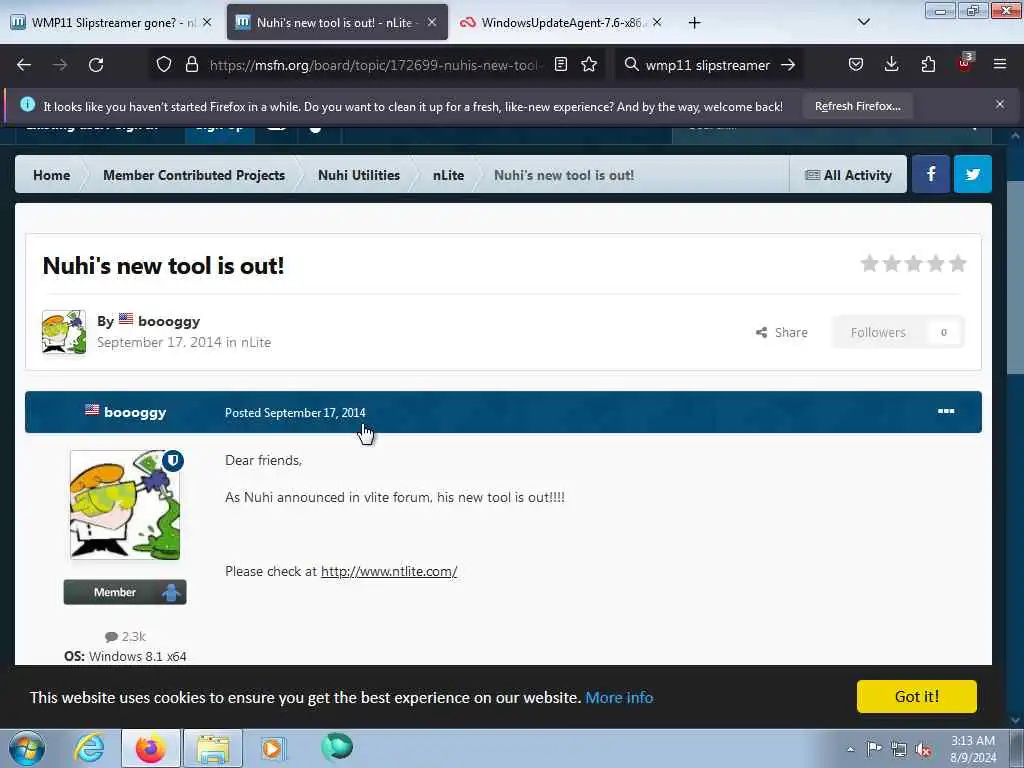Rate topic with the first star

[x=869, y=263]
